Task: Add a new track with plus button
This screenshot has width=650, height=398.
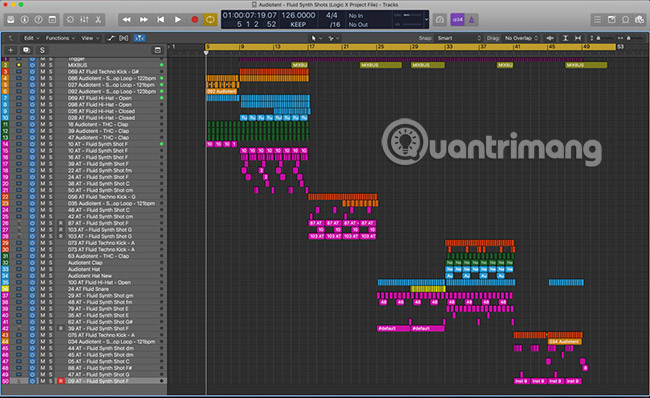Action: pos(11,50)
